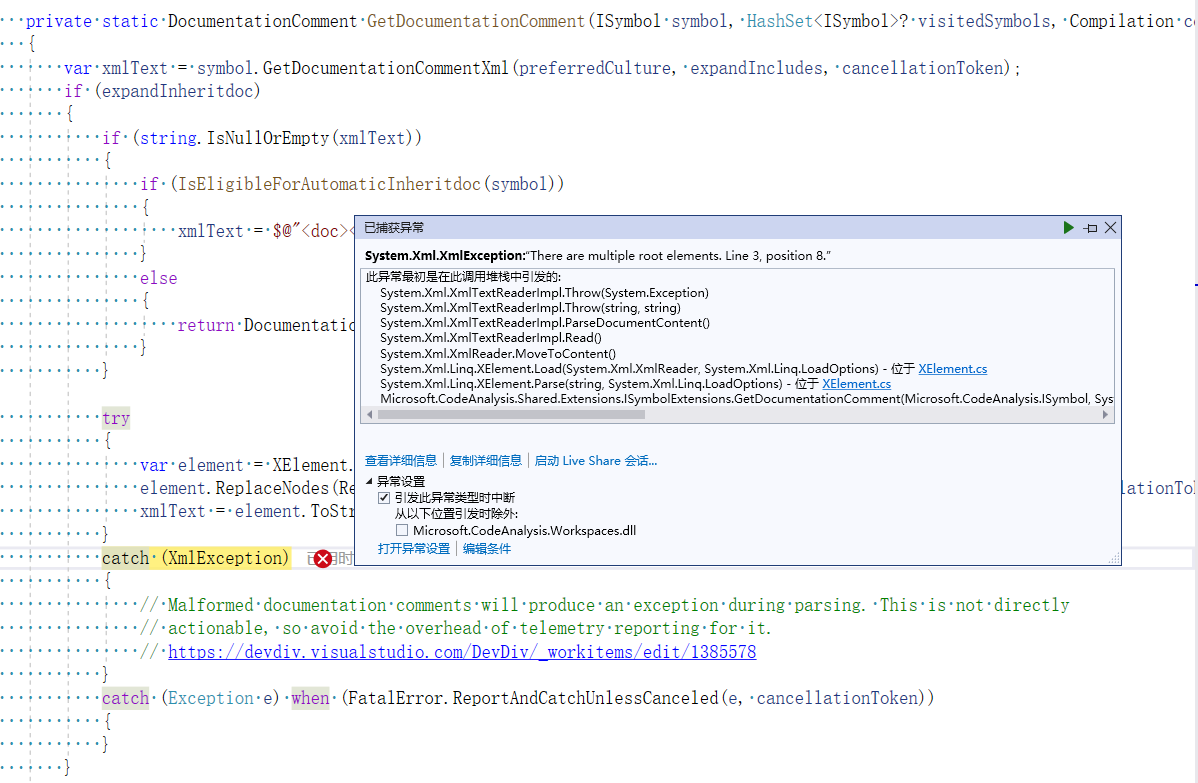Click 此异常最初是在此调用堆栈中引发的 header text

pyautogui.click(x=463, y=277)
